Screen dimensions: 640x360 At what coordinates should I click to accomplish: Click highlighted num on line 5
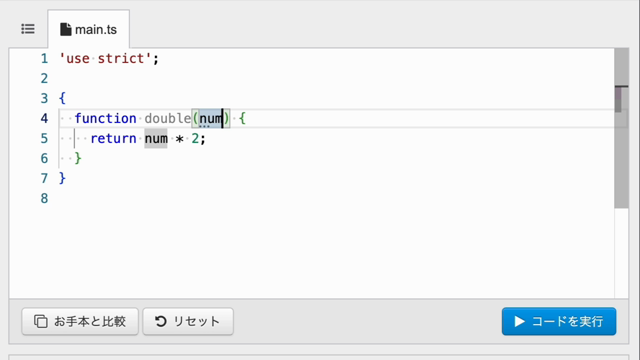coord(156,138)
